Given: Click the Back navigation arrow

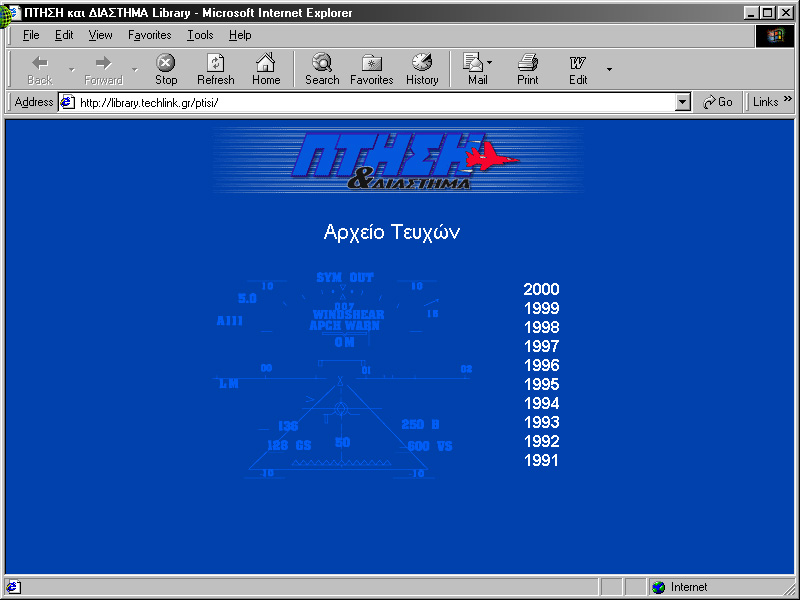Looking at the screenshot, I should 40,69.
